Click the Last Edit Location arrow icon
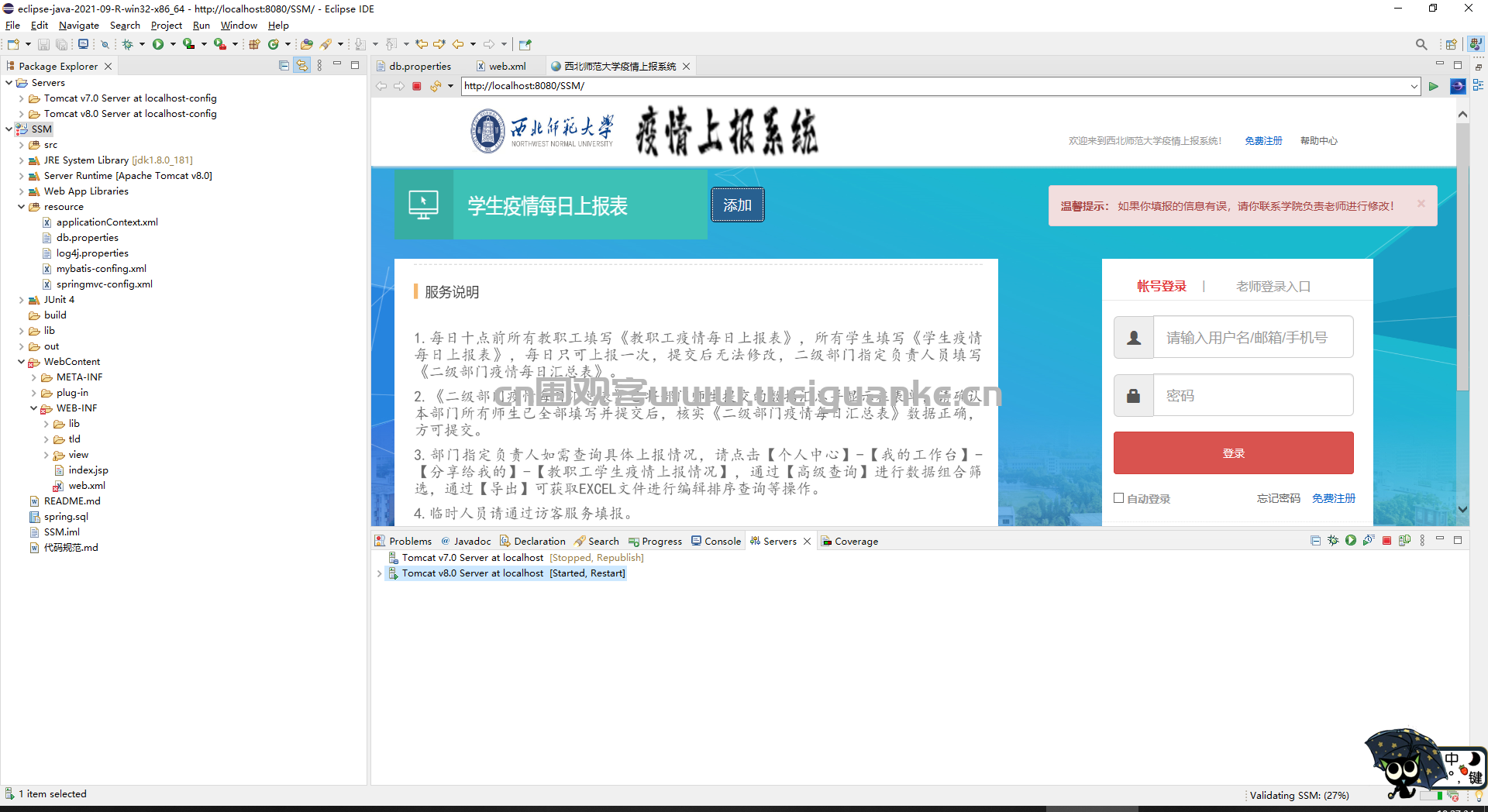The width and height of the screenshot is (1488, 812). tap(422, 44)
